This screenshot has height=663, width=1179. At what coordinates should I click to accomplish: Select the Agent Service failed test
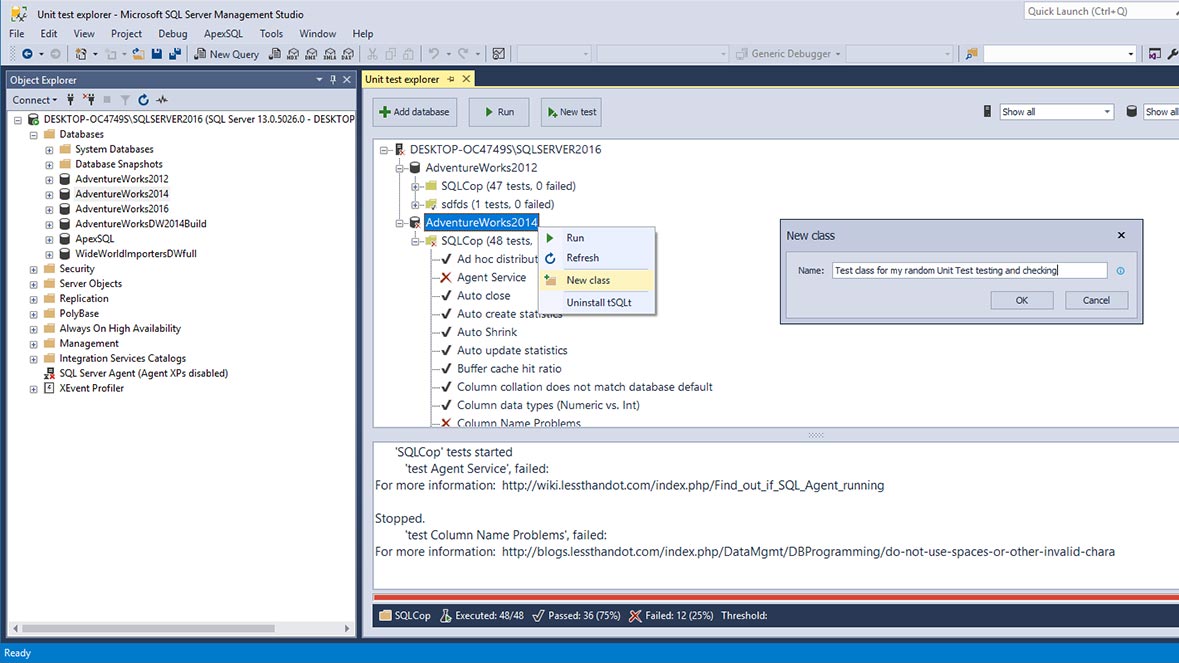[x=491, y=277]
